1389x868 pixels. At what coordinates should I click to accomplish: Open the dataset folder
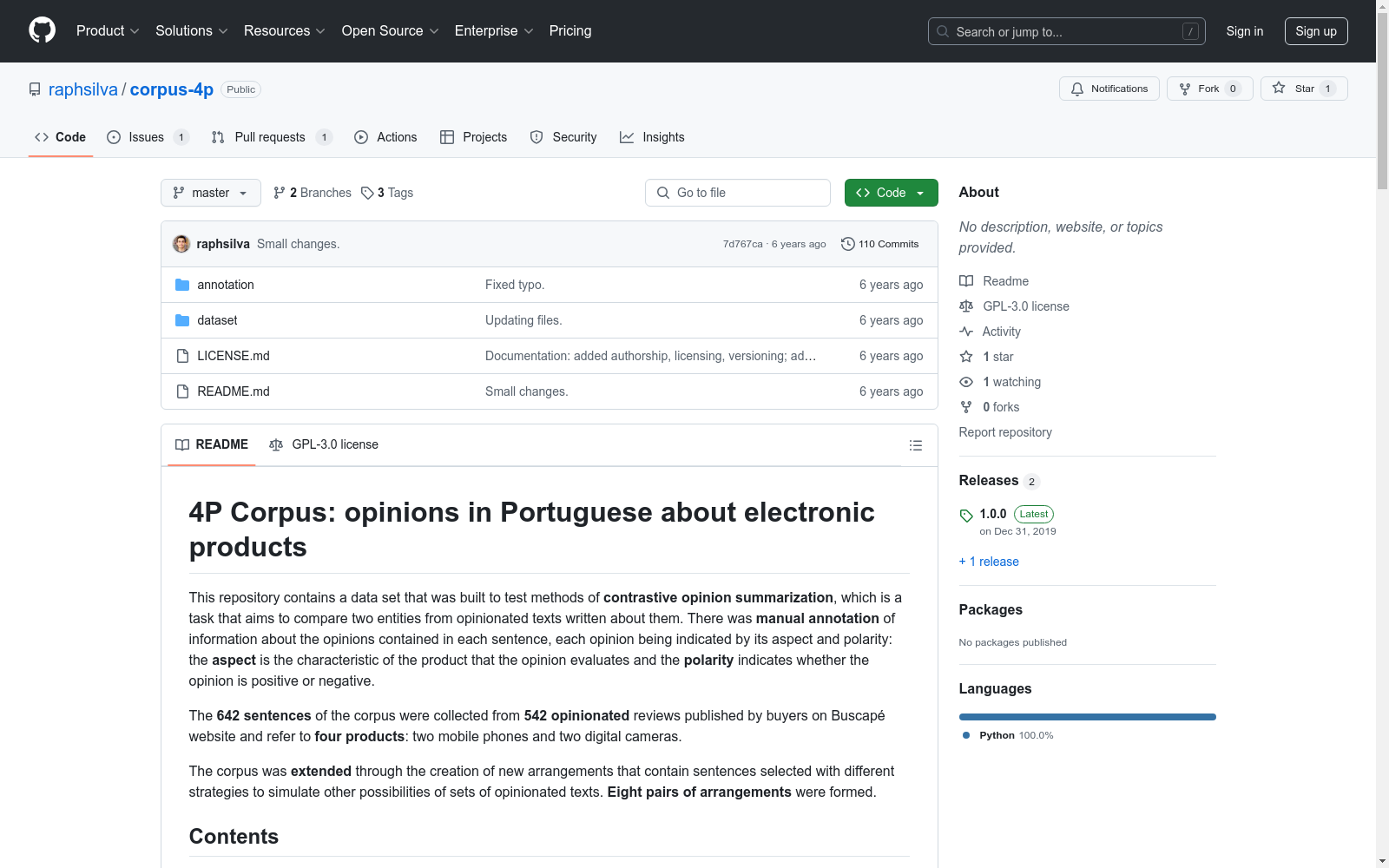click(217, 320)
